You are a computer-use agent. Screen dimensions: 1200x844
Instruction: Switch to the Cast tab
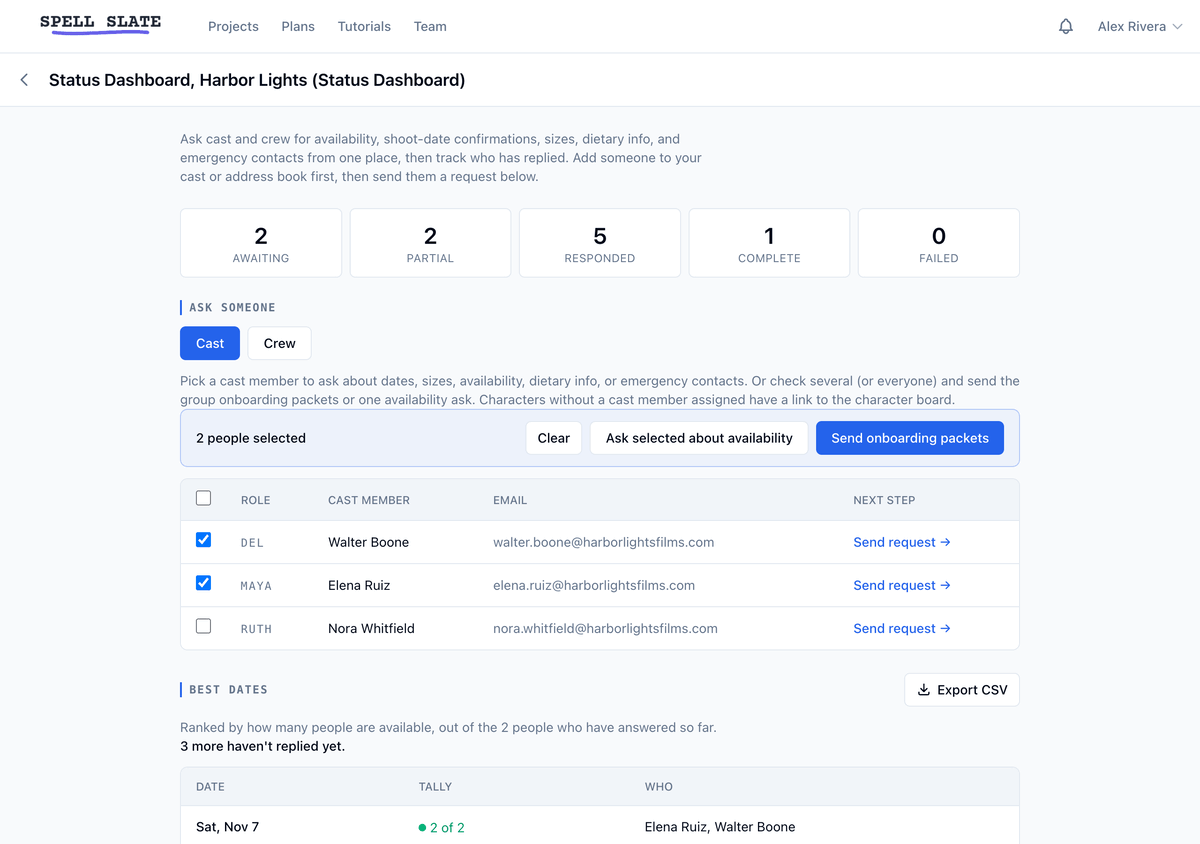[210, 343]
